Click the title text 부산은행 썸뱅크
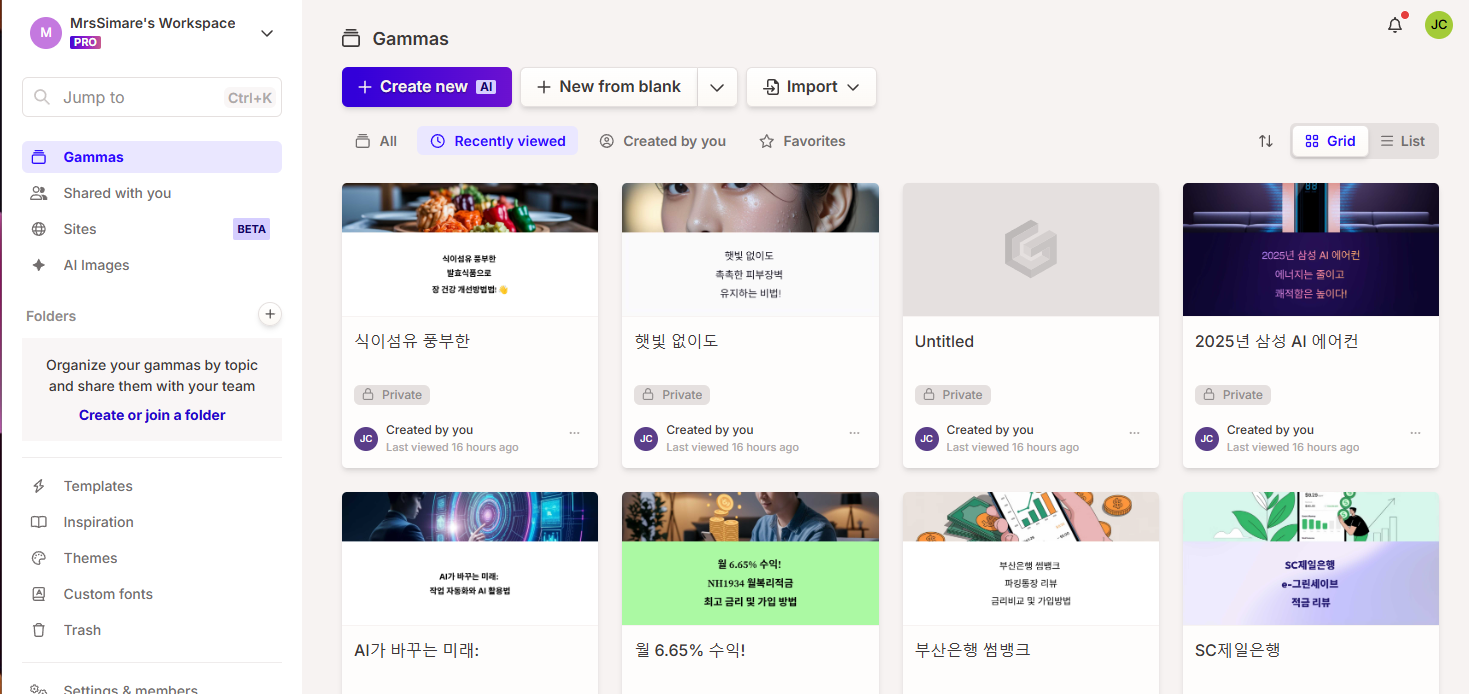 [973, 650]
